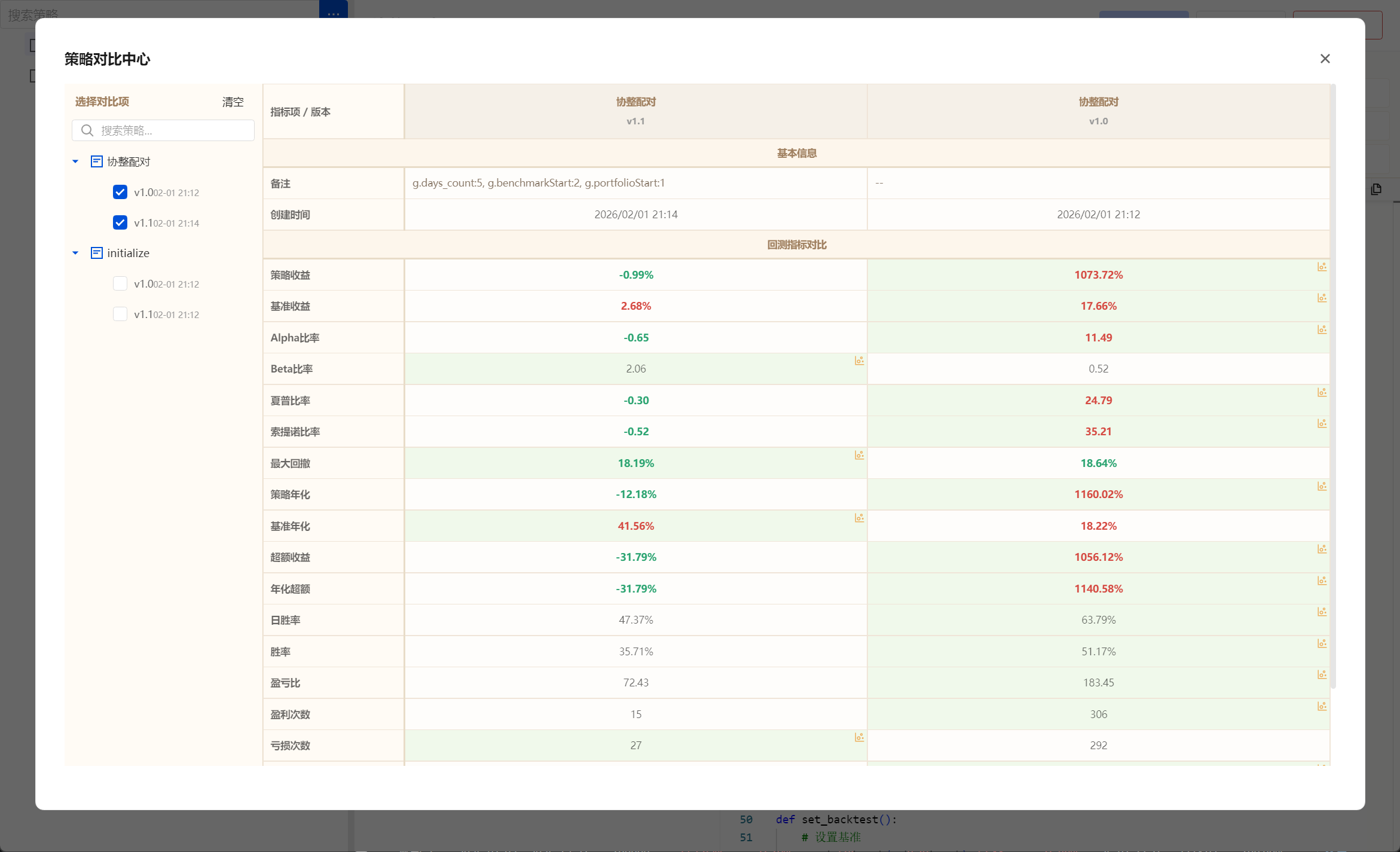Click the 搜索策略 search field
Viewport: 1400px width, 852px height.
coord(173,130)
